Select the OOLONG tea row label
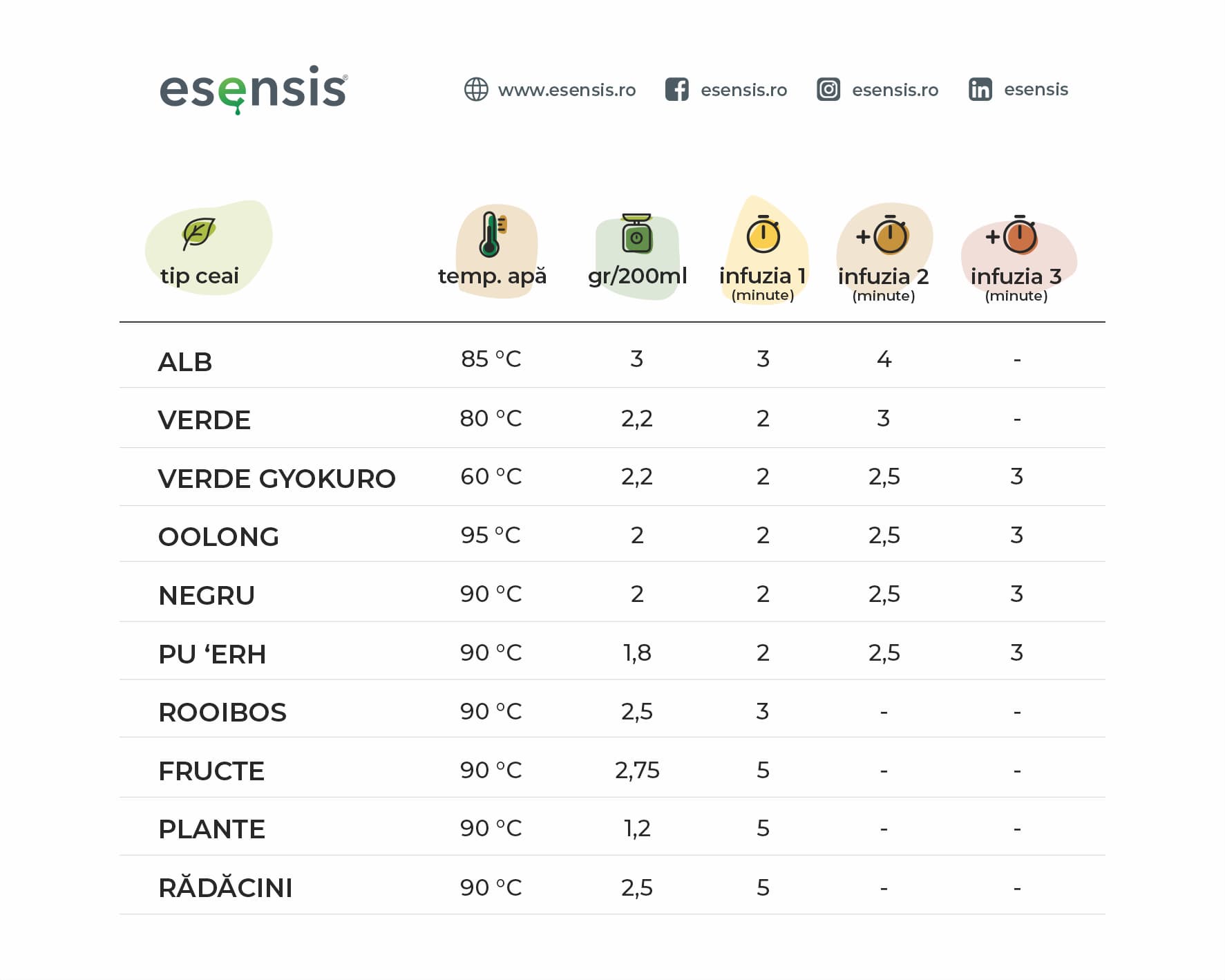 pyautogui.click(x=218, y=536)
